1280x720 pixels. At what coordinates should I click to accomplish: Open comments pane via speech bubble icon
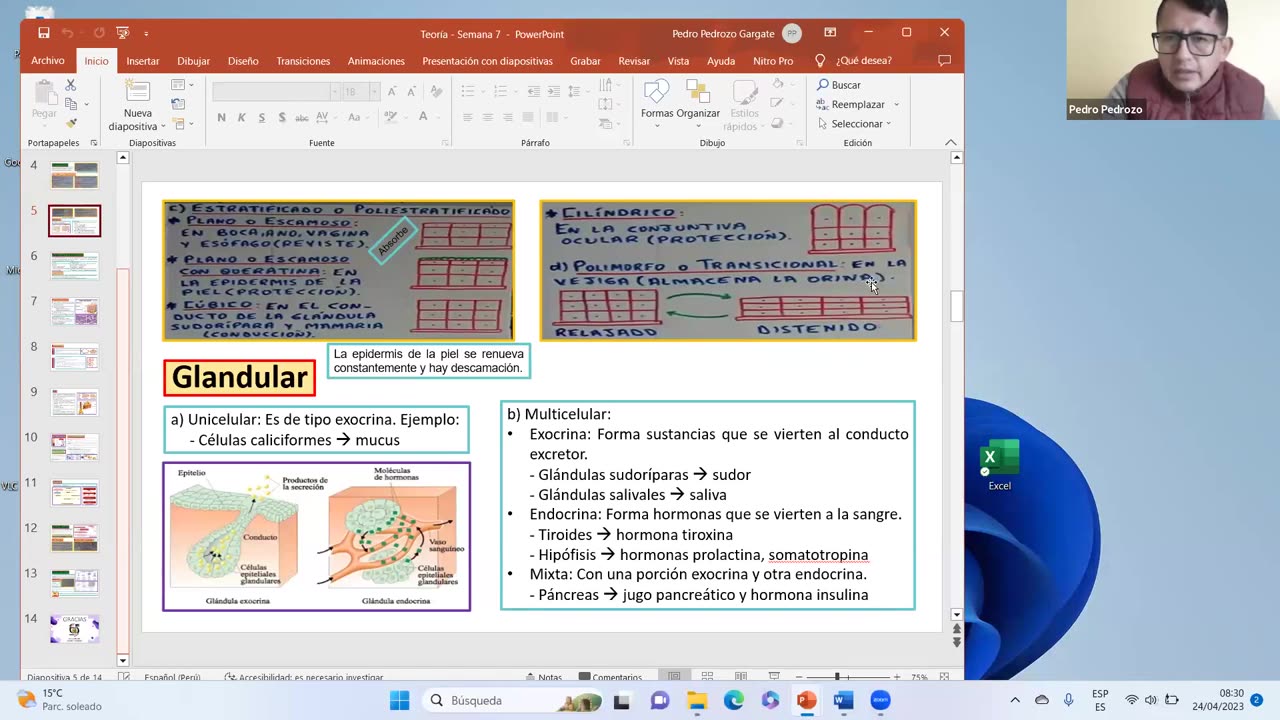click(x=944, y=61)
